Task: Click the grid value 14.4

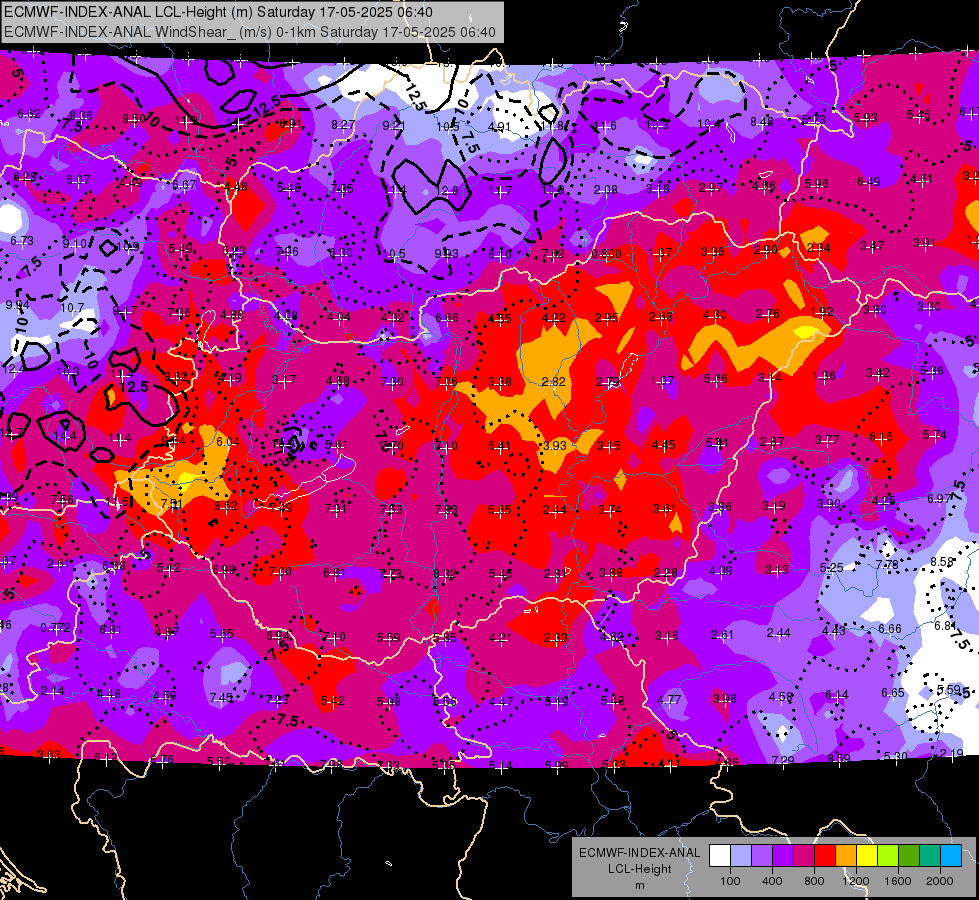Action: (x=66, y=435)
